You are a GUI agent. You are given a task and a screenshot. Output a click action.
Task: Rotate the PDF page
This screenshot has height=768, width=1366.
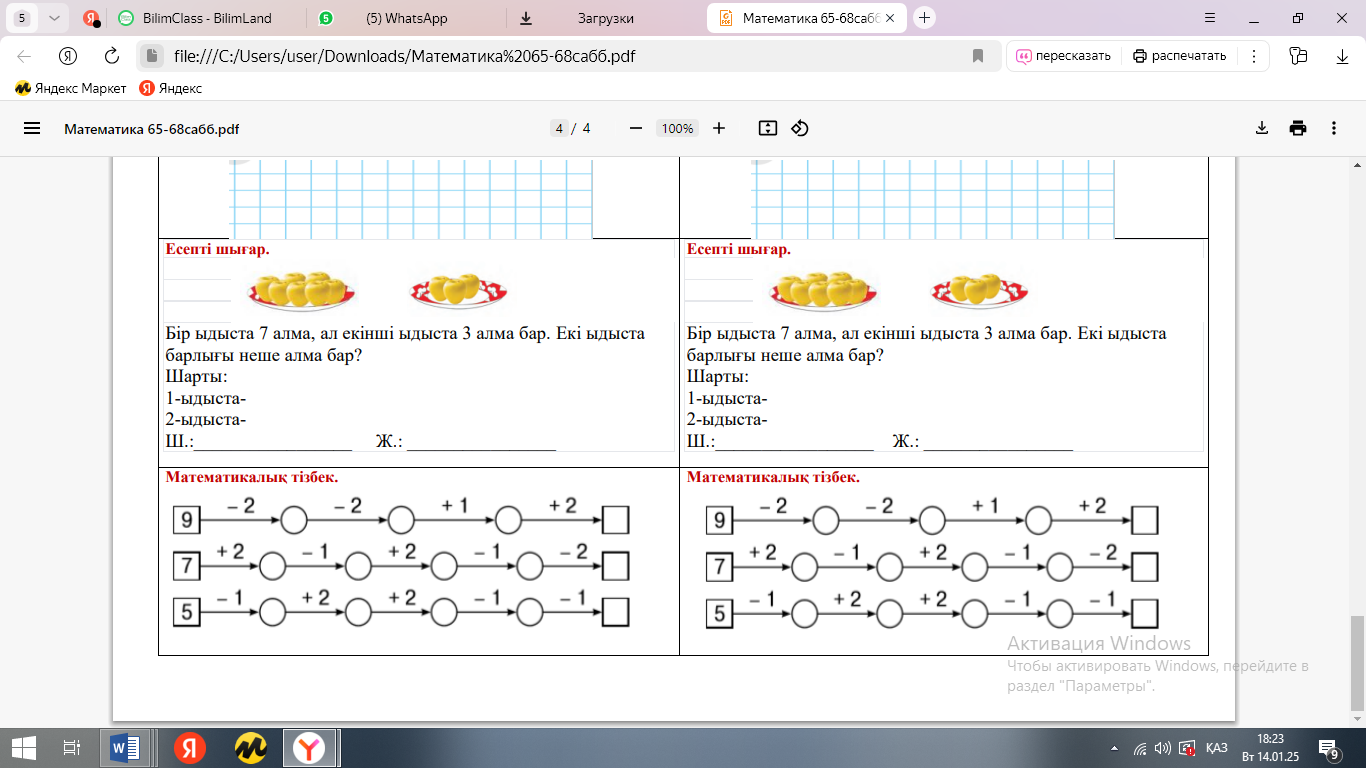pyautogui.click(x=800, y=128)
